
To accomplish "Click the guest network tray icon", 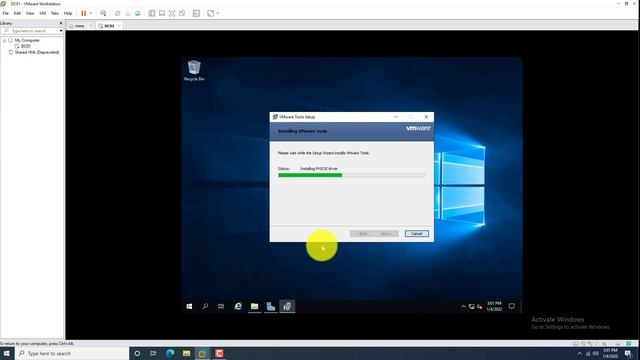I will (471, 307).
